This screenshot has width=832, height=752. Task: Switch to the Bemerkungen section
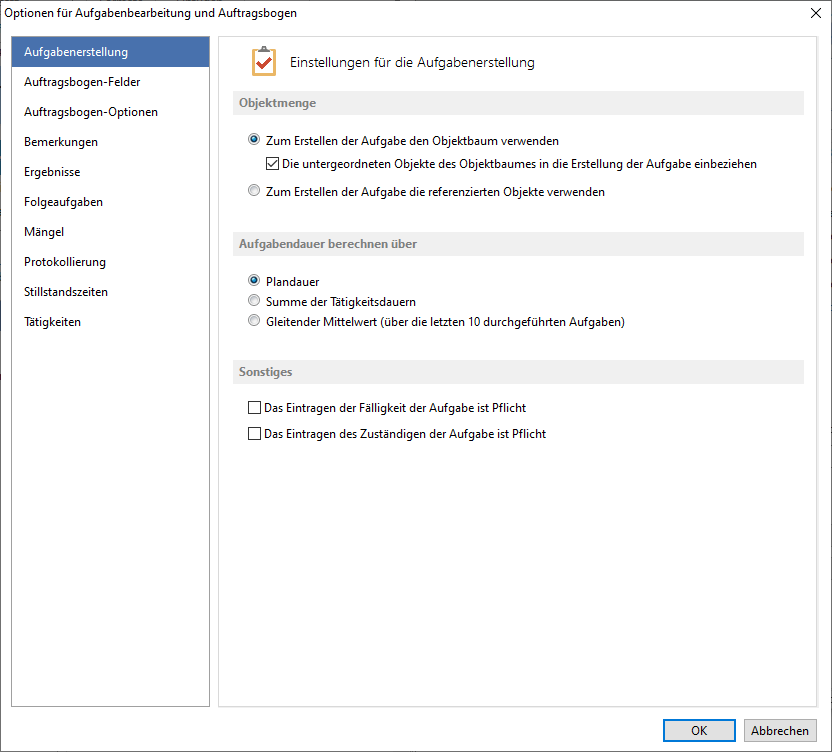tap(110, 142)
